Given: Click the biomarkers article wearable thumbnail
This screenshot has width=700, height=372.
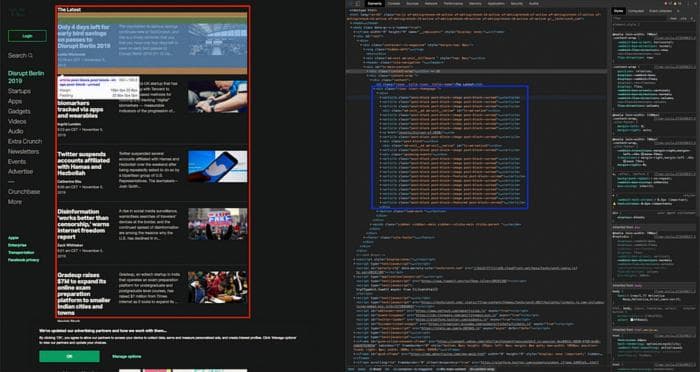Looking at the screenshot, I should [x=217, y=96].
